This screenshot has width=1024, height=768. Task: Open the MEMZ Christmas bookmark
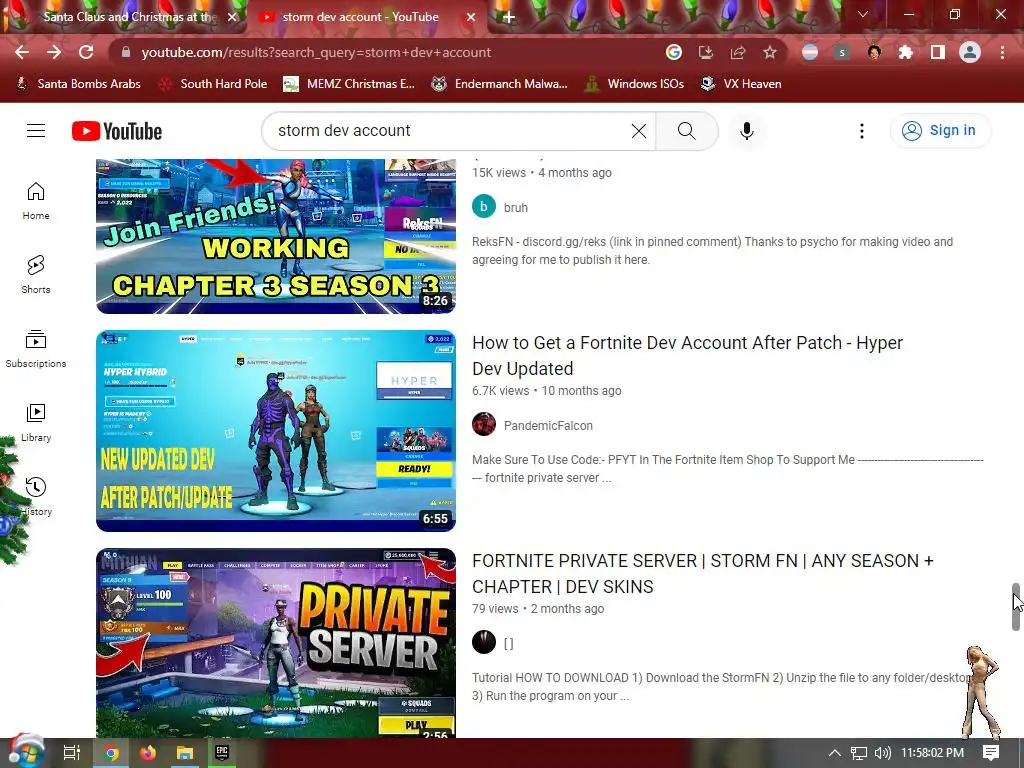pos(349,84)
